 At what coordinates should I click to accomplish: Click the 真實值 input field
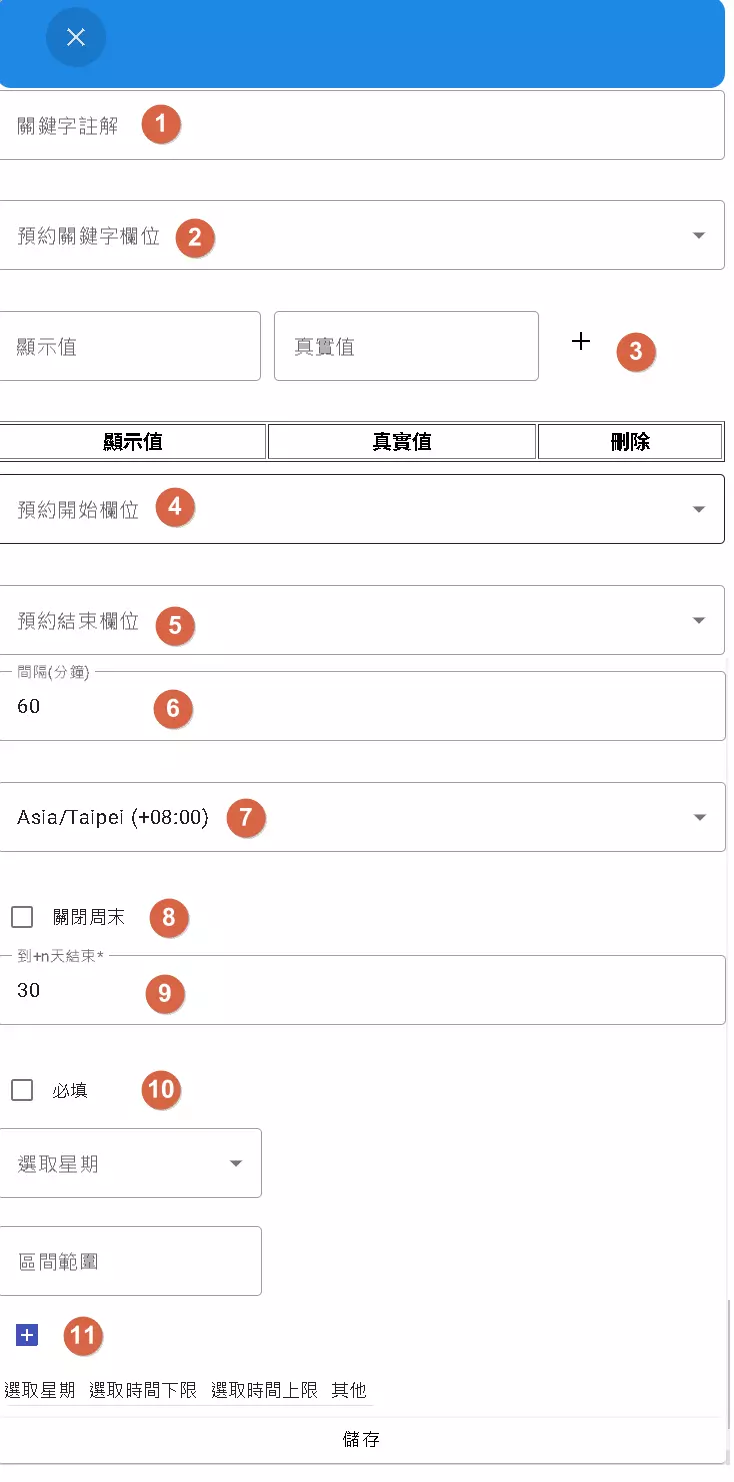(x=406, y=347)
